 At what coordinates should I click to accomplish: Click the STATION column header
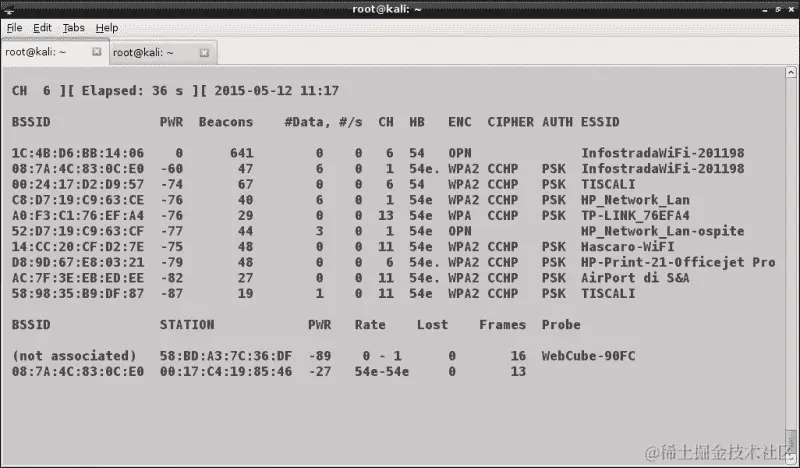(x=187, y=325)
